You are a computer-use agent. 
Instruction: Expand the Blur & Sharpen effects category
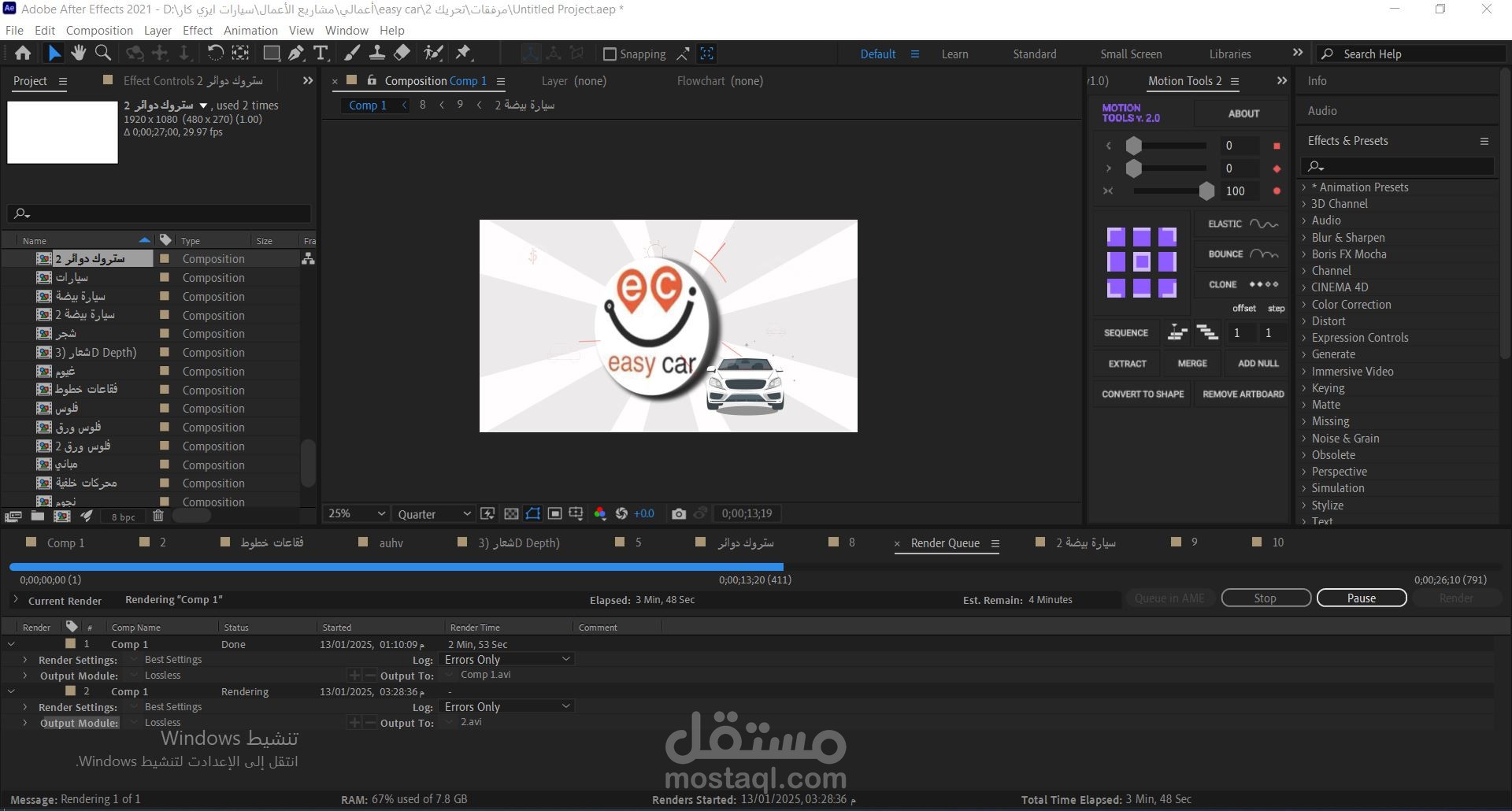(1304, 238)
